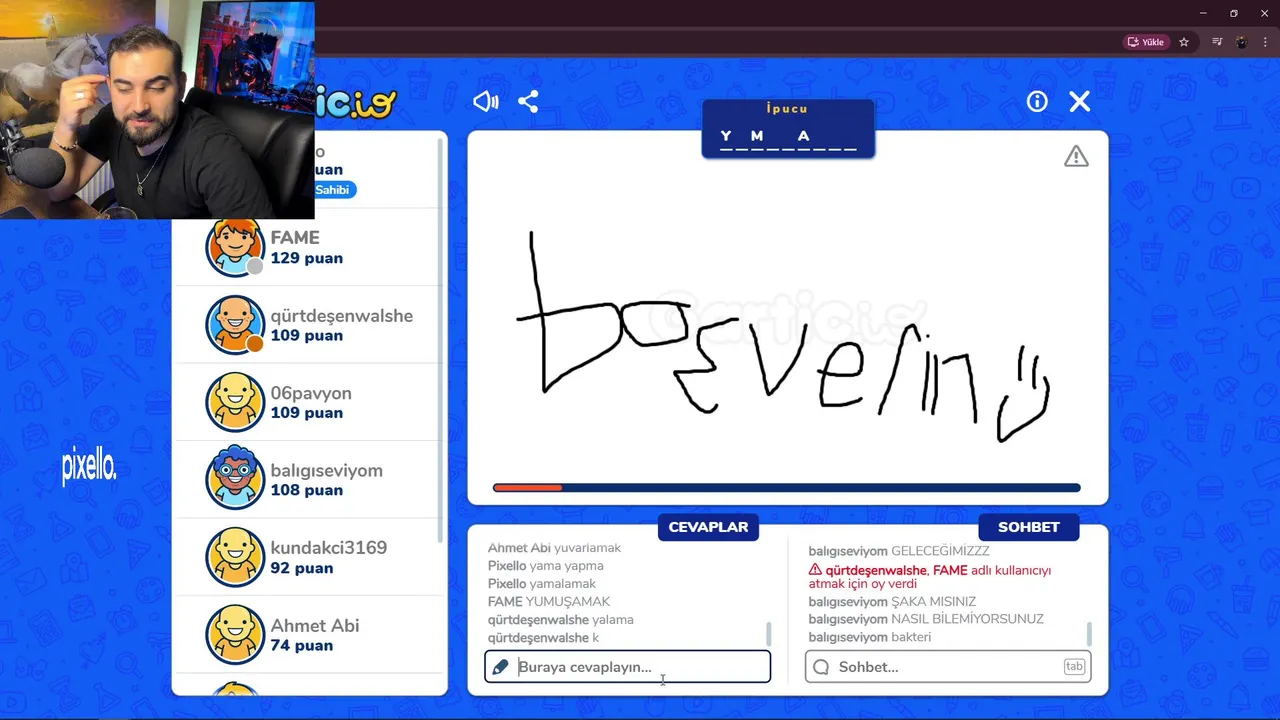Click the '129 puan' score for FAME
Viewport: 1280px width, 720px height.
[306, 258]
